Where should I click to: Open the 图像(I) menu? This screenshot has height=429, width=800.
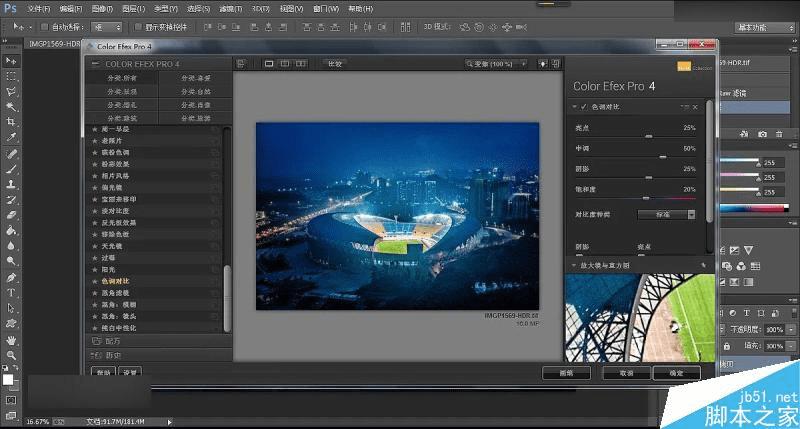[102, 9]
